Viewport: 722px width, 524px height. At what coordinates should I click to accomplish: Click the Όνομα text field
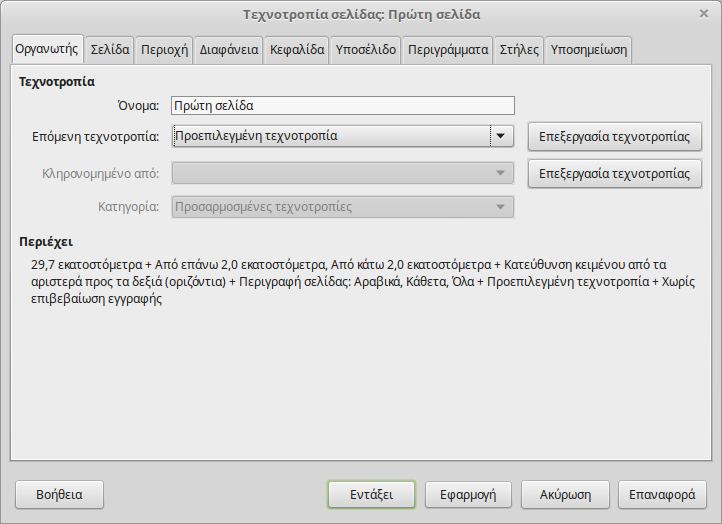coord(342,106)
